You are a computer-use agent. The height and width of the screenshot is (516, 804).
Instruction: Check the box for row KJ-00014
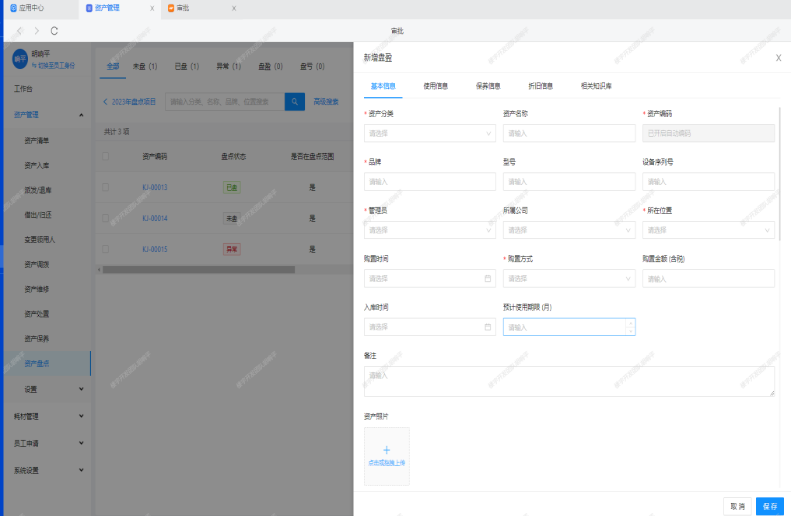pos(106,218)
